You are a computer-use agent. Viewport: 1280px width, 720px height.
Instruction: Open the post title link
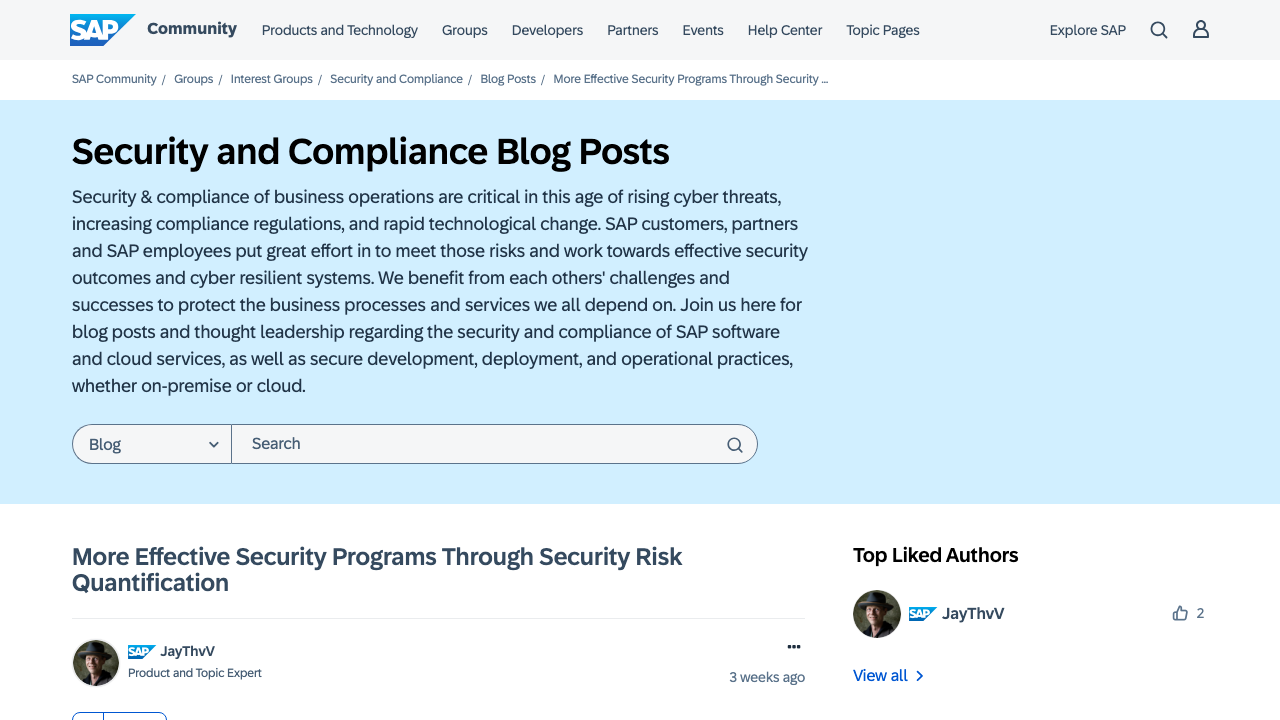tap(377, 570)
